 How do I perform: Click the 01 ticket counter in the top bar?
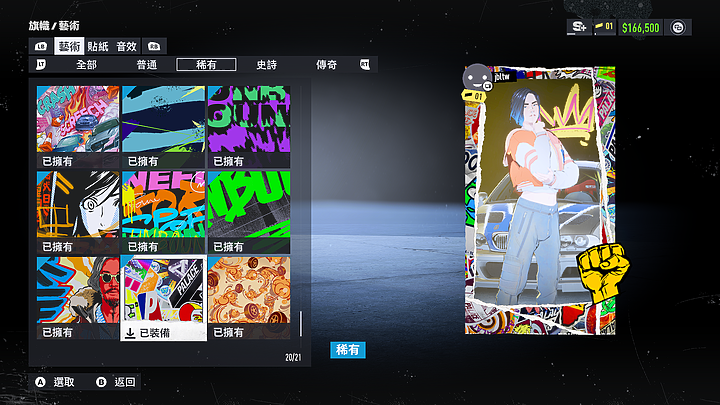(x=604, y=27)
